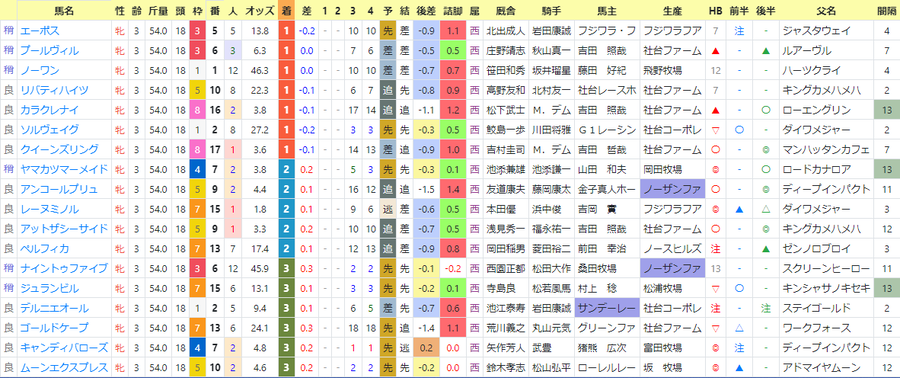Select trainer cell 友道康夫
The height and width of the screenshot is (378, 900).
click(x=506, y=189)
